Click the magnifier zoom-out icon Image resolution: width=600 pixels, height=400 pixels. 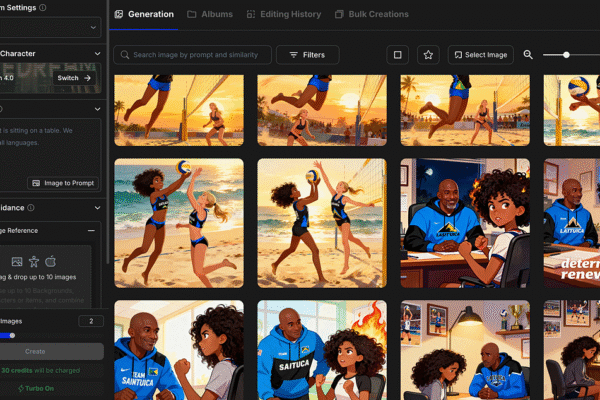click(x=528, y=55)
